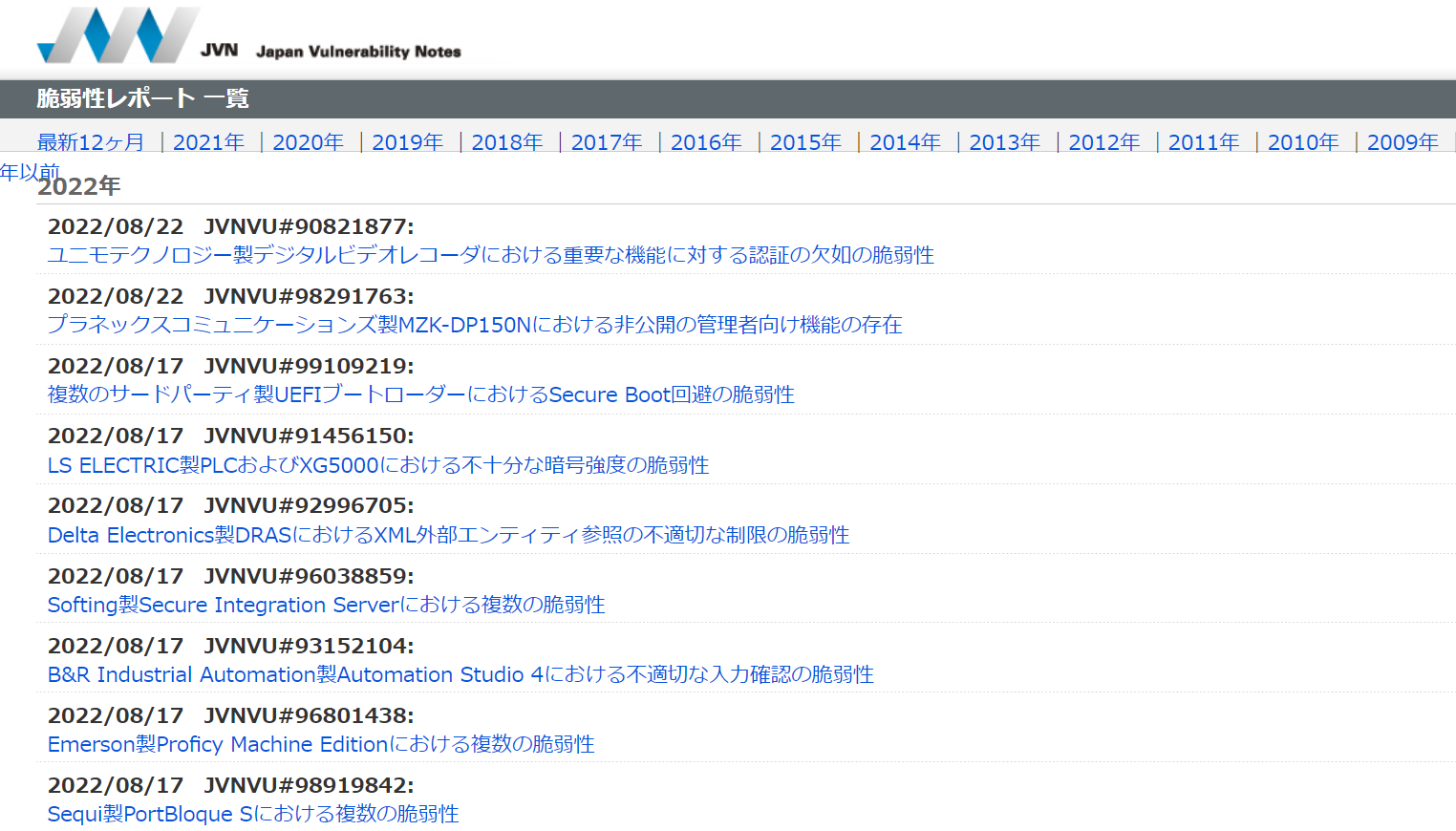Open the 2012年 report list
The height and width of the screenshot is (831, 1456).
click(x=1103, y=142)
